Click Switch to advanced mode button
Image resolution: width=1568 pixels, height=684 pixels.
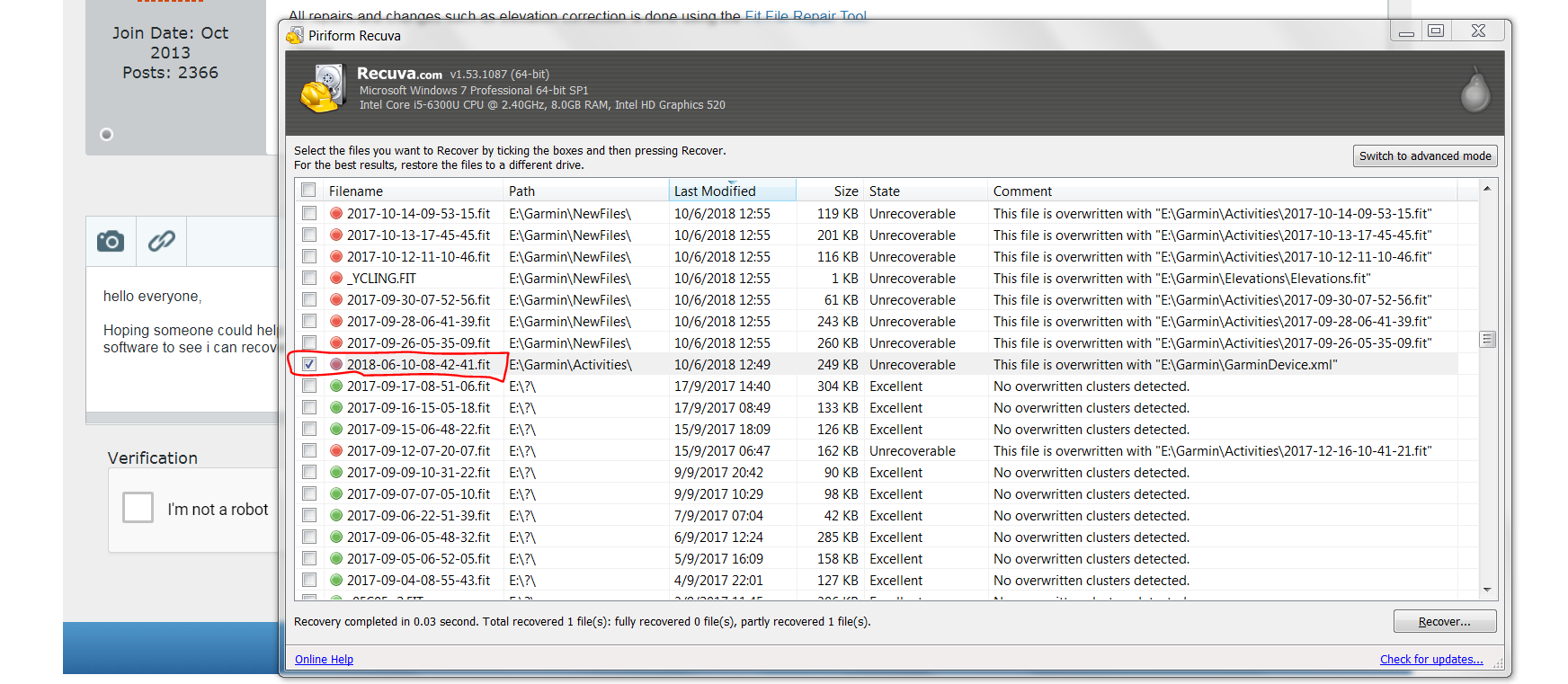click(x=1425, y=156)
